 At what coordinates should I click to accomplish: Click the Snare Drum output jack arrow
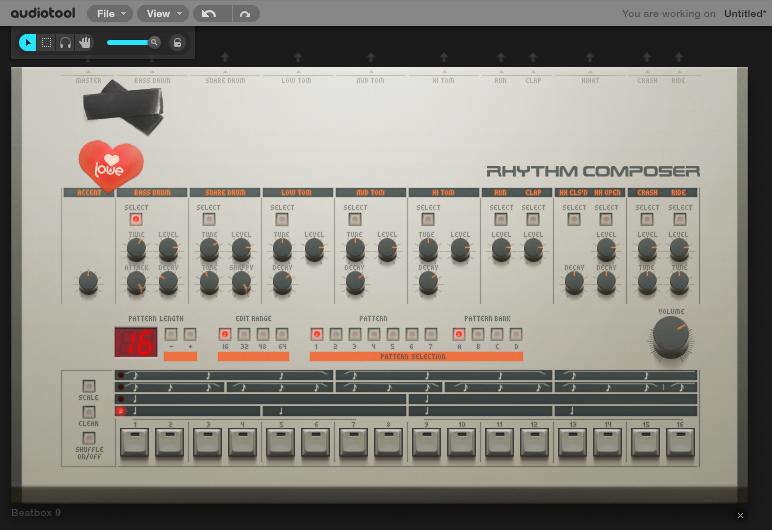tap(225, 58)
